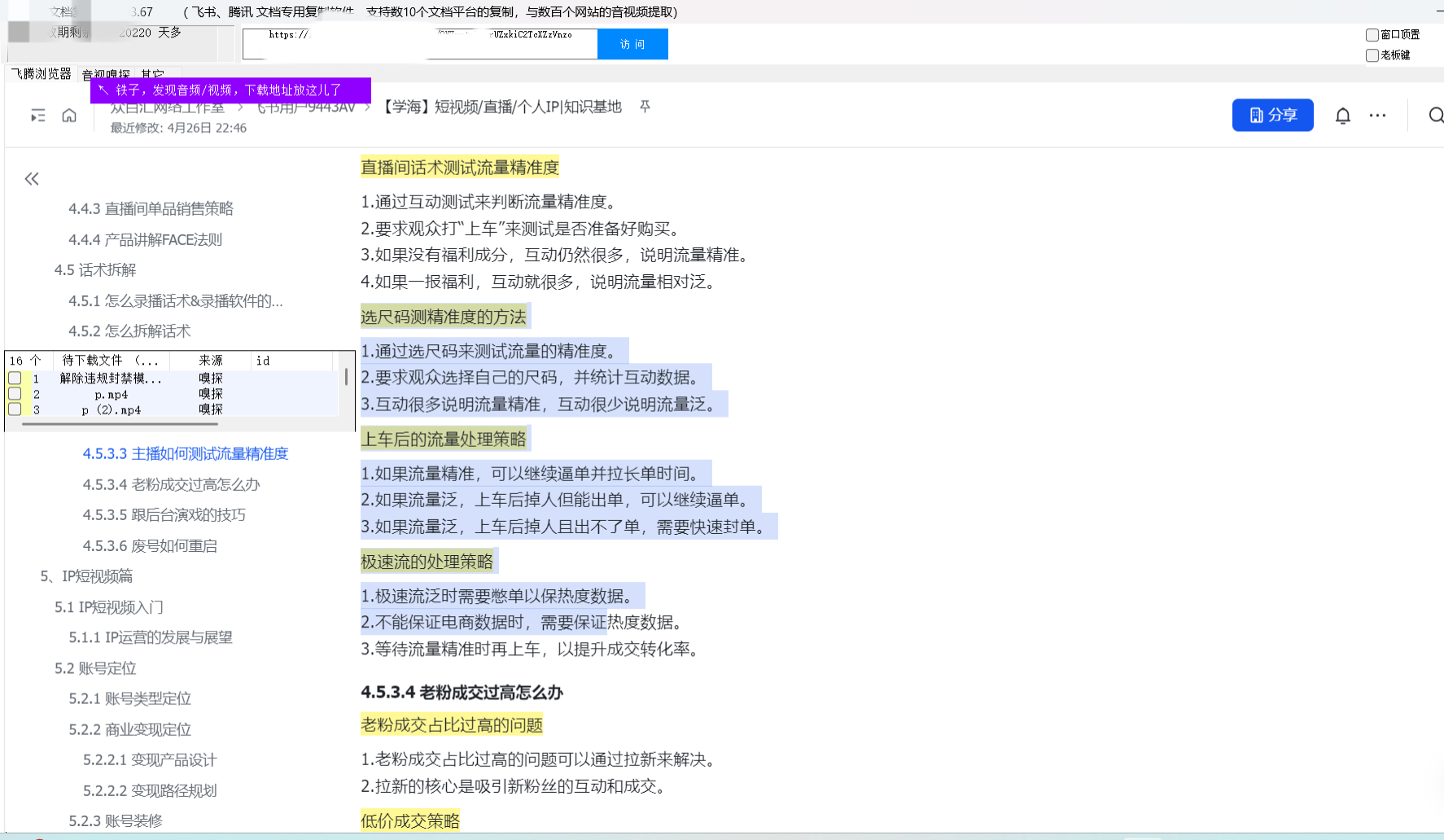Collapse the sidebar with the double-chevron icon
The image size is (1444, 840).
(32, 178)
